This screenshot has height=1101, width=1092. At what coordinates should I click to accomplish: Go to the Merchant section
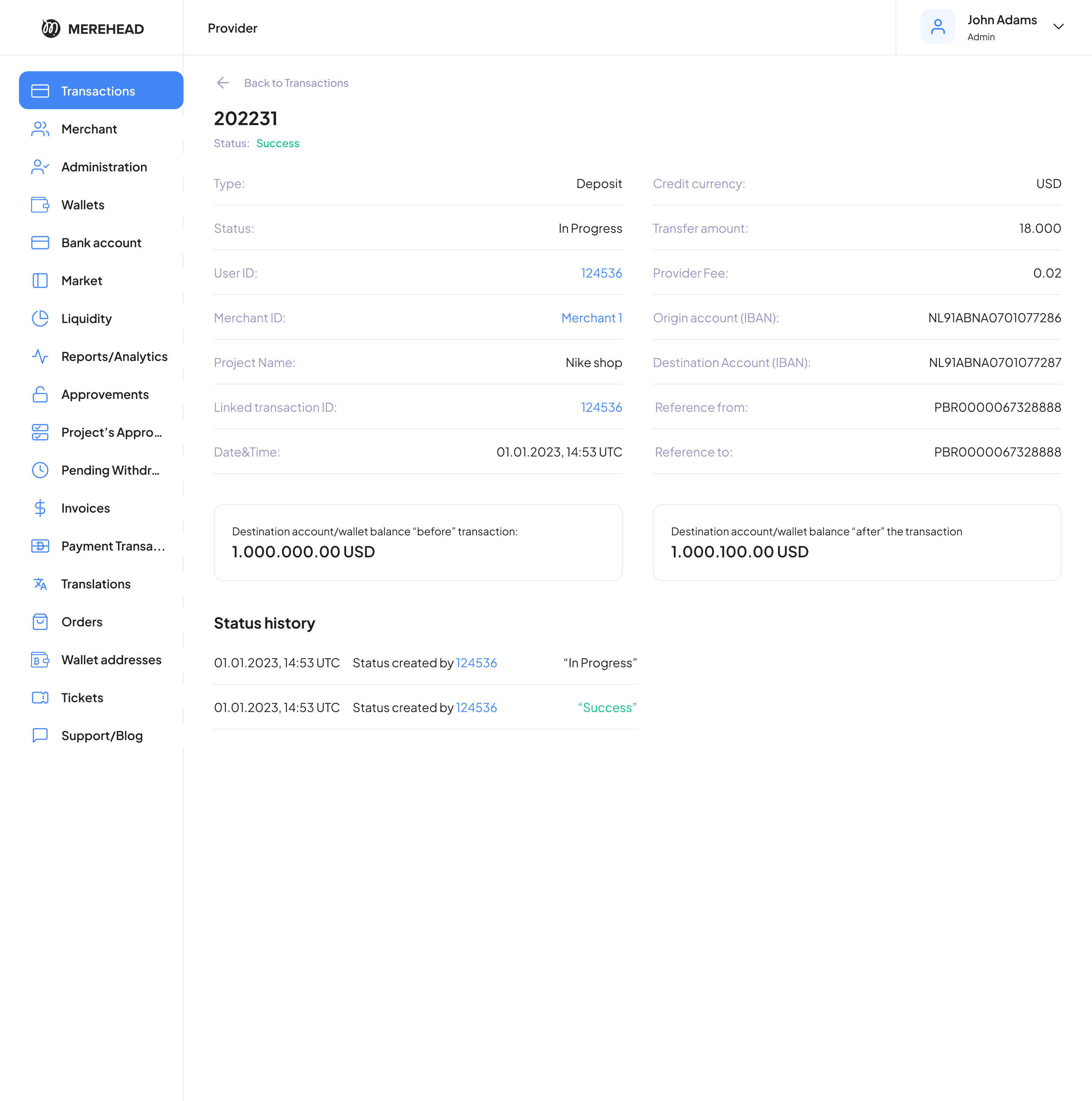coord(89,129)
